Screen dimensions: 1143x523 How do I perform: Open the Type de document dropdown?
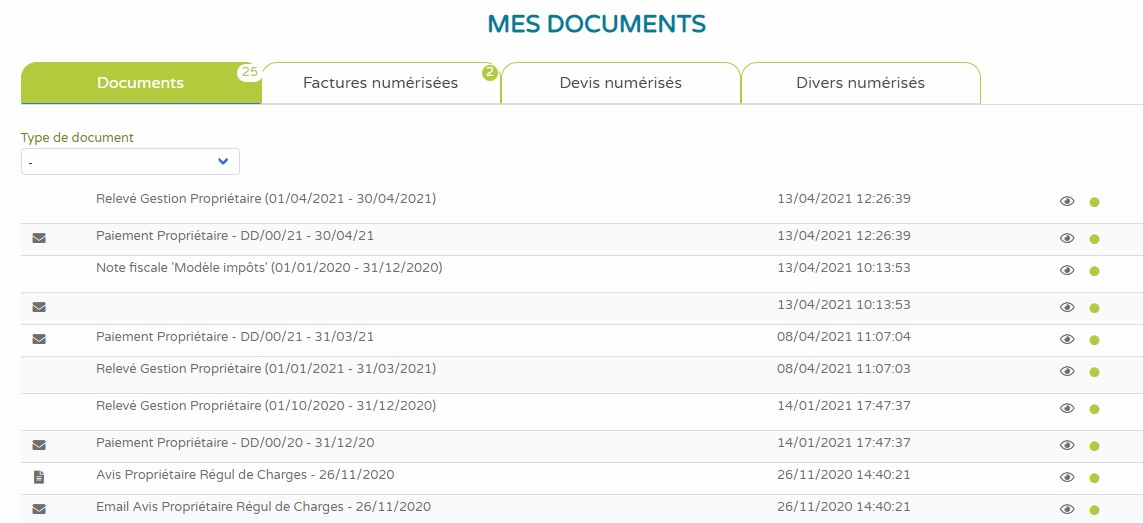[x=130, y=161]
